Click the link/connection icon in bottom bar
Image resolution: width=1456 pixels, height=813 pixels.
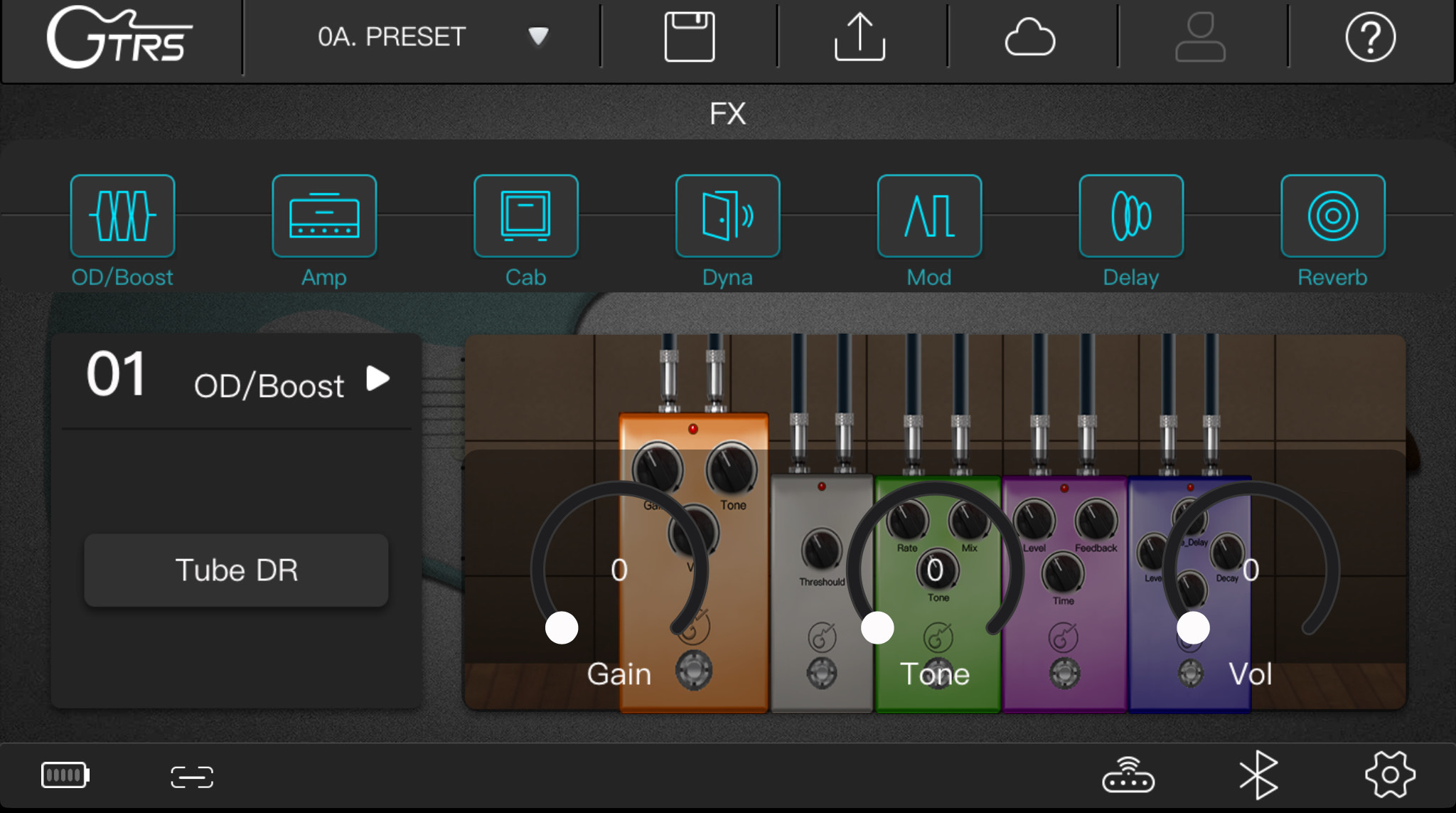tap(192, 777)
